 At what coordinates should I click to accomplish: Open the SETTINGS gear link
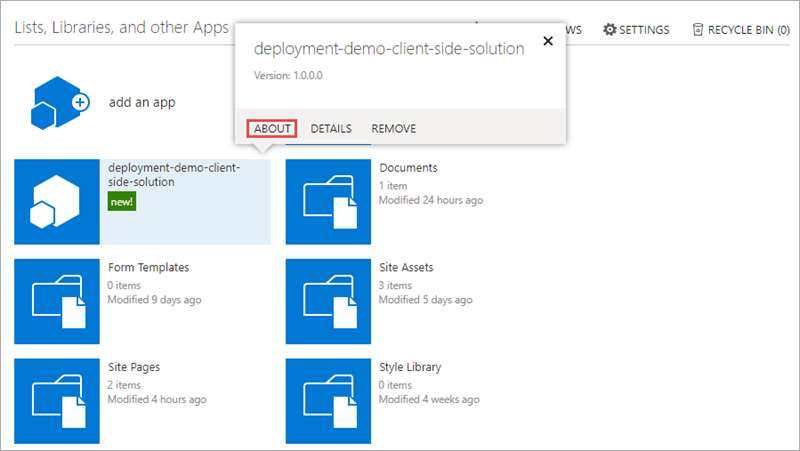(x=636, y=30)
